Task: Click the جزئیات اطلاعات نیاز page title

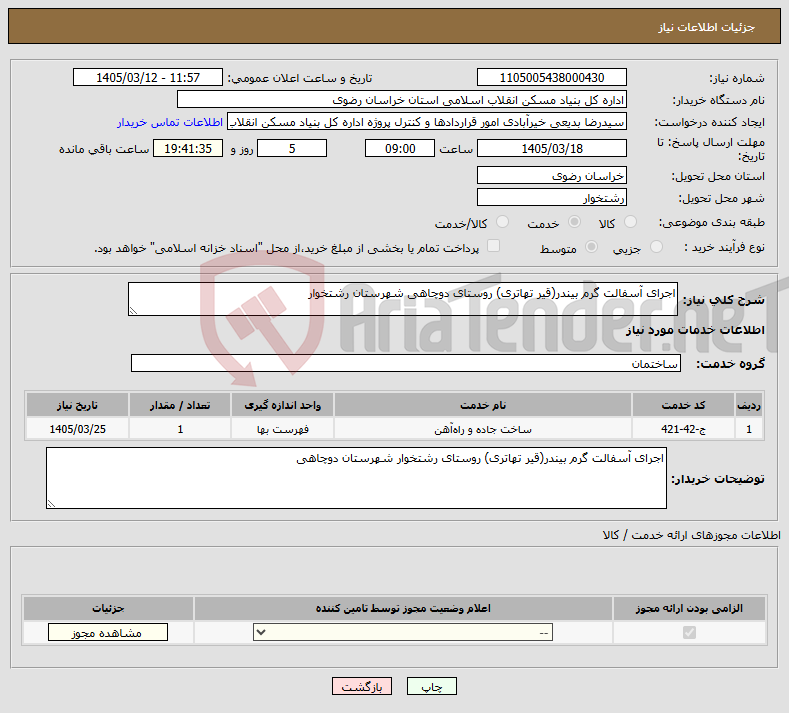Action: 706,27
